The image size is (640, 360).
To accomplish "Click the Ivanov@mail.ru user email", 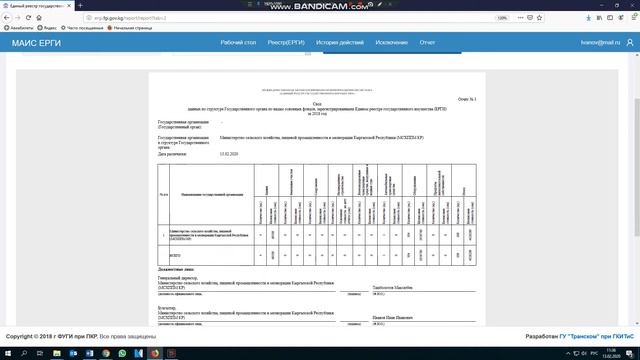I will (x=600, y=42).
